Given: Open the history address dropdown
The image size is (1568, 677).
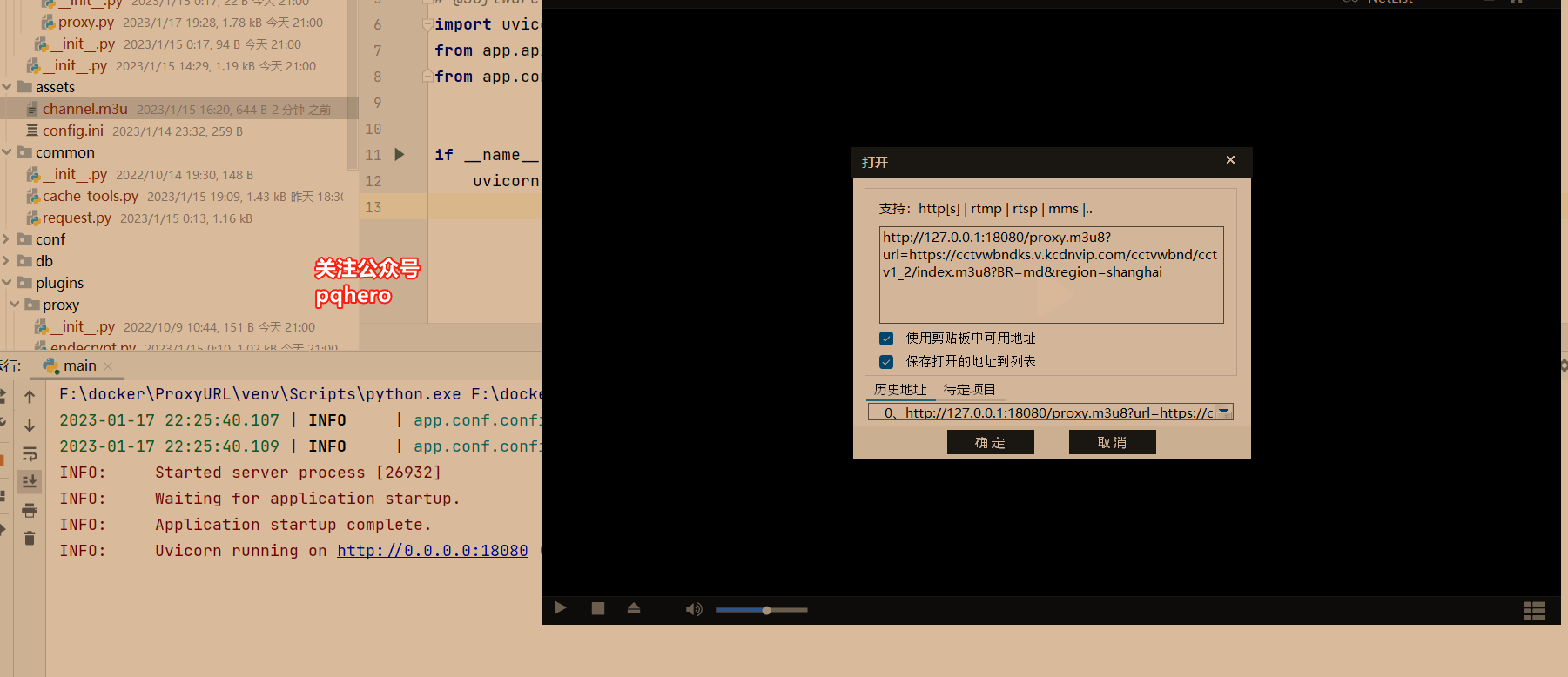Looking at the screenshot, I should tap(1224, 412).
